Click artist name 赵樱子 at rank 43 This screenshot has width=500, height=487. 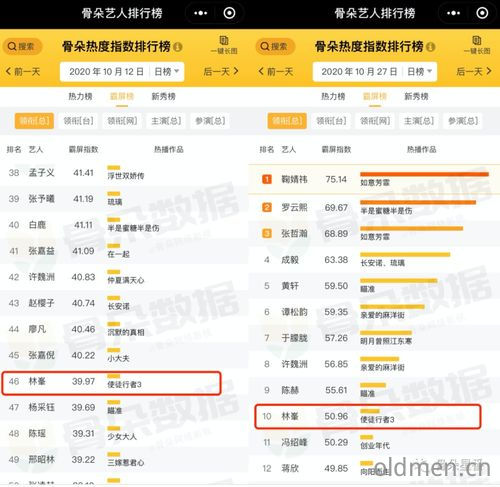click(x=41, y=303)
